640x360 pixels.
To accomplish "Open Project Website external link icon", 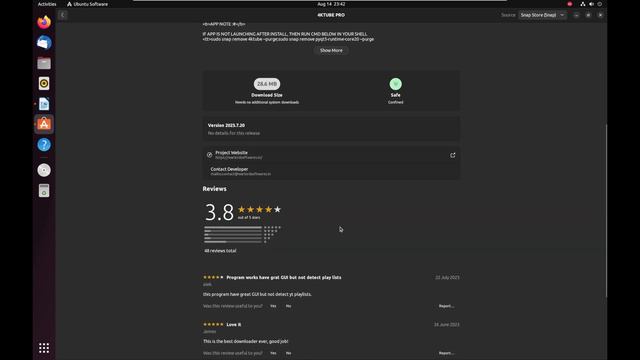I will pos(452,155).
